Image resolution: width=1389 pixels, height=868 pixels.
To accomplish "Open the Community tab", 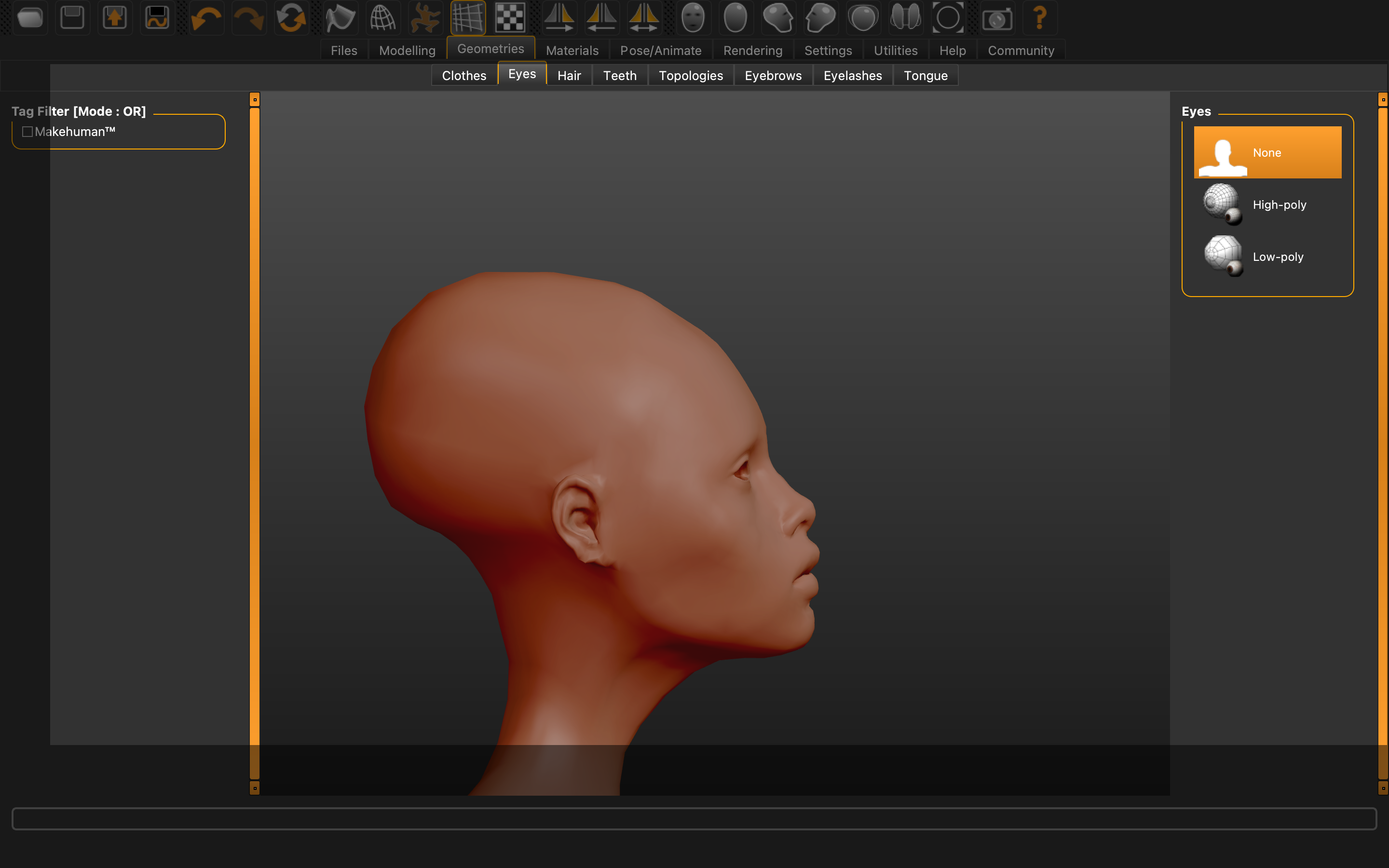I will [1021, 51].
